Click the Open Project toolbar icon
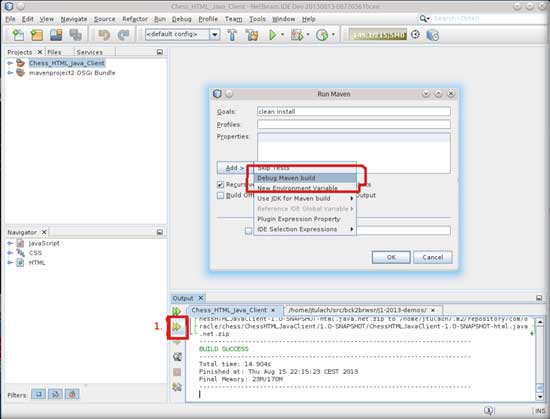Screen dimensions: 550x419 (56, 35)
